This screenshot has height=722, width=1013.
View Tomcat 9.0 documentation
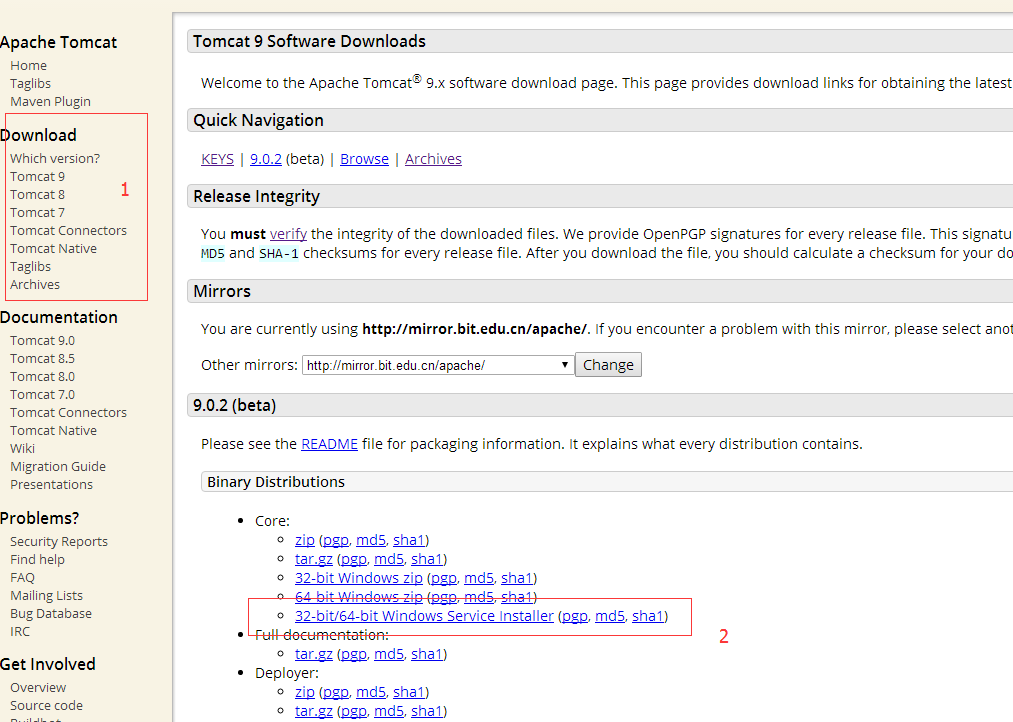(43, 340)
